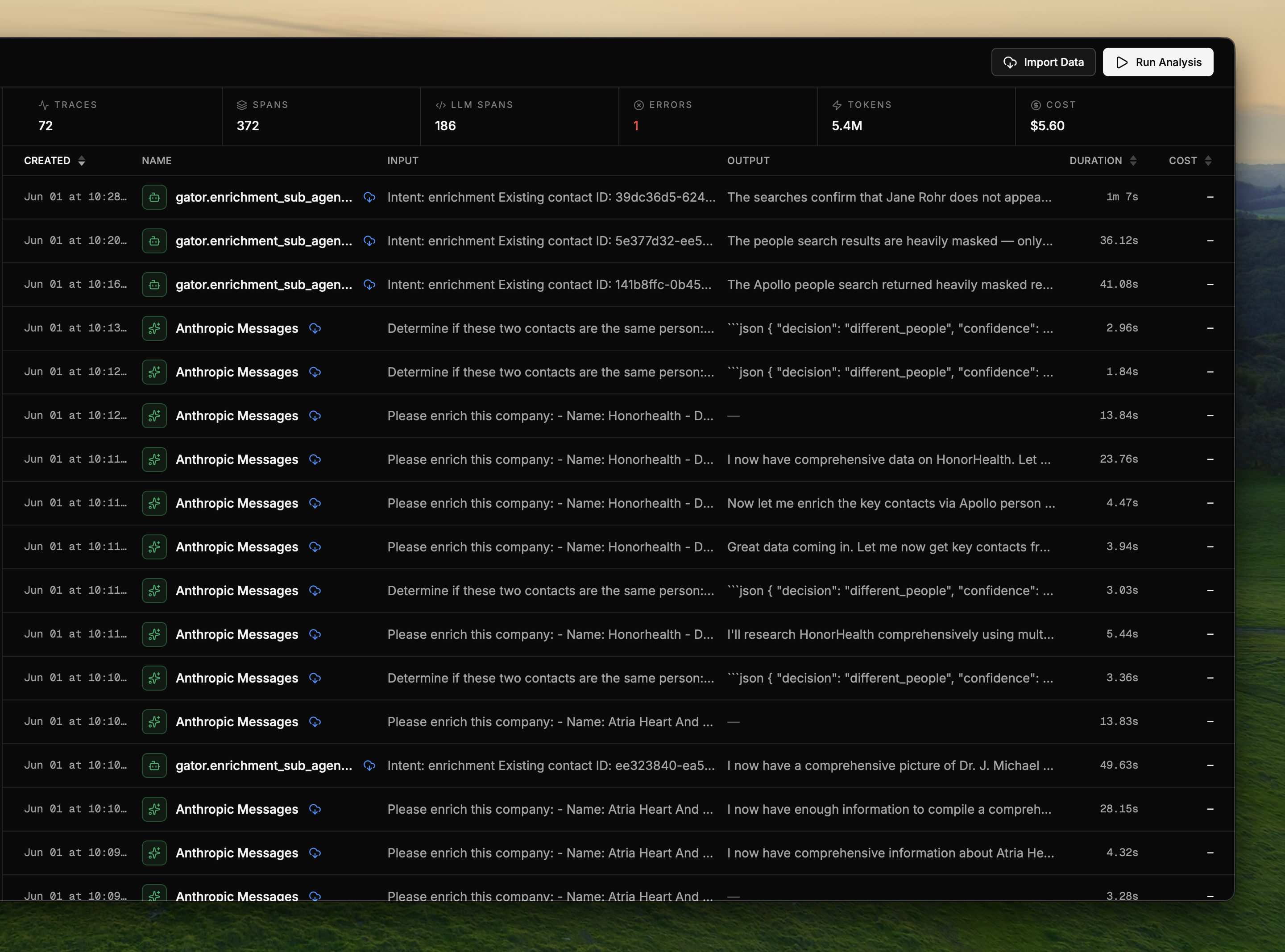
Task: Click the cloud import icon in the 36.12s row
Action: (x=369, y=241)
